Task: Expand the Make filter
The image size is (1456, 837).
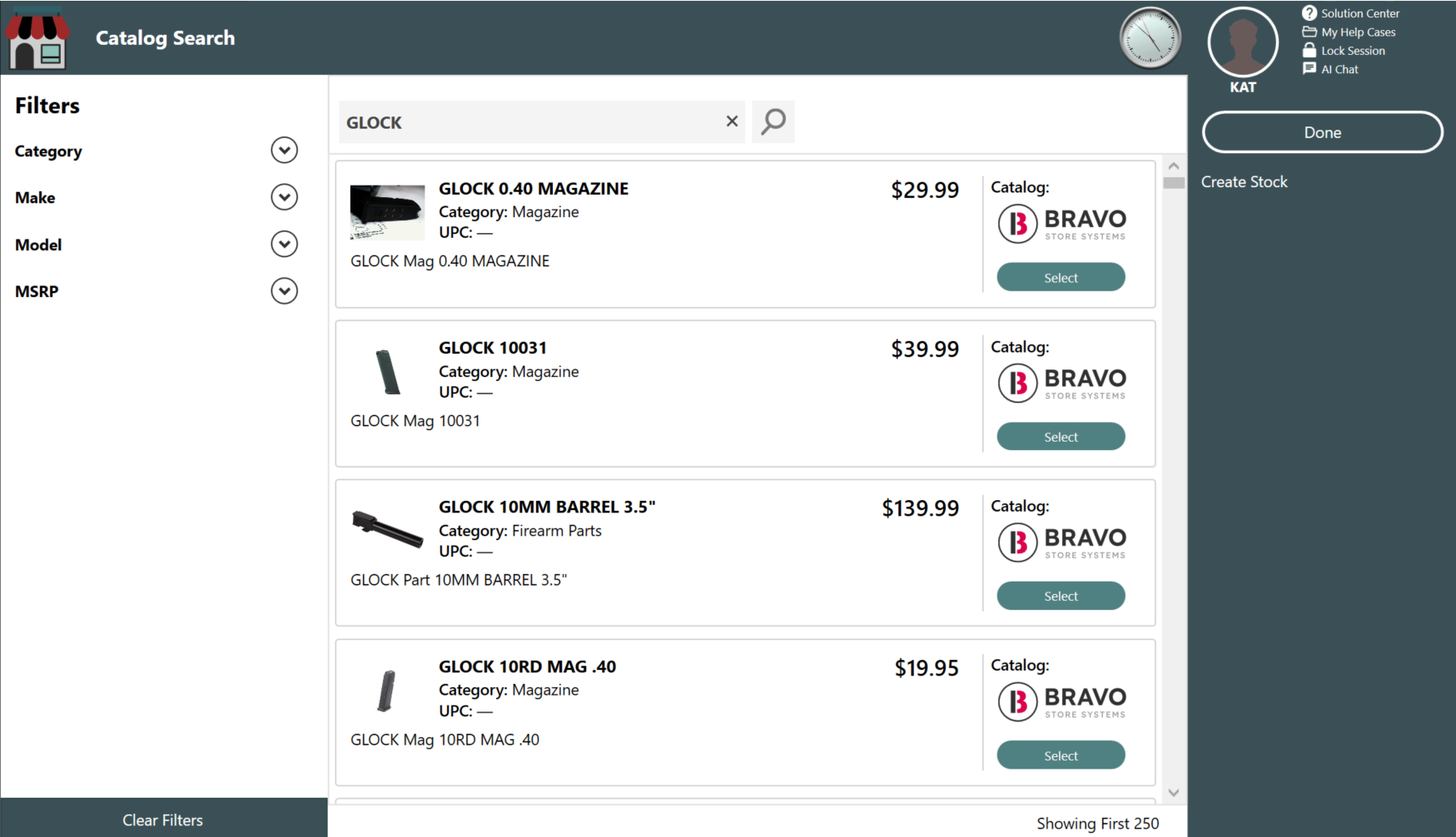Action: [284, 197]
